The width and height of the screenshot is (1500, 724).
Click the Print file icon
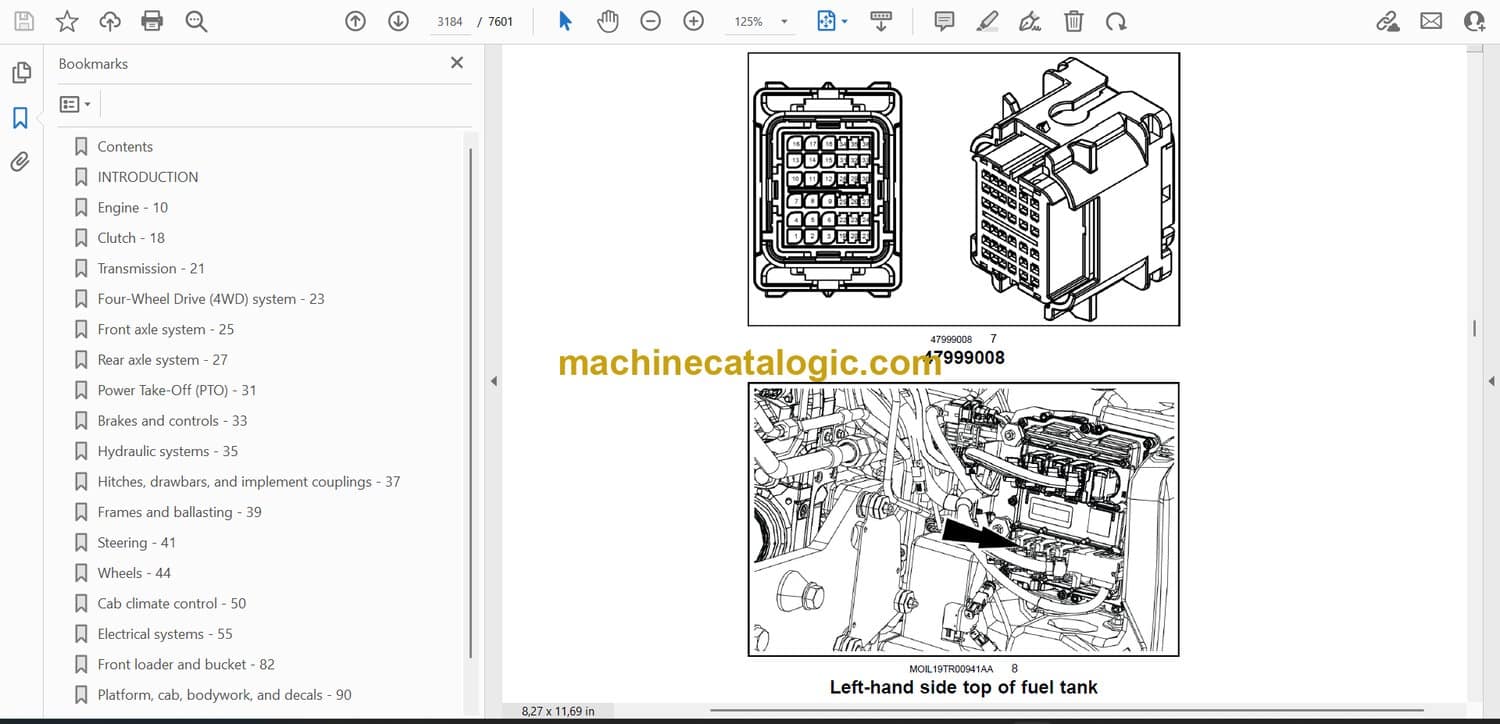pos(152,21)
